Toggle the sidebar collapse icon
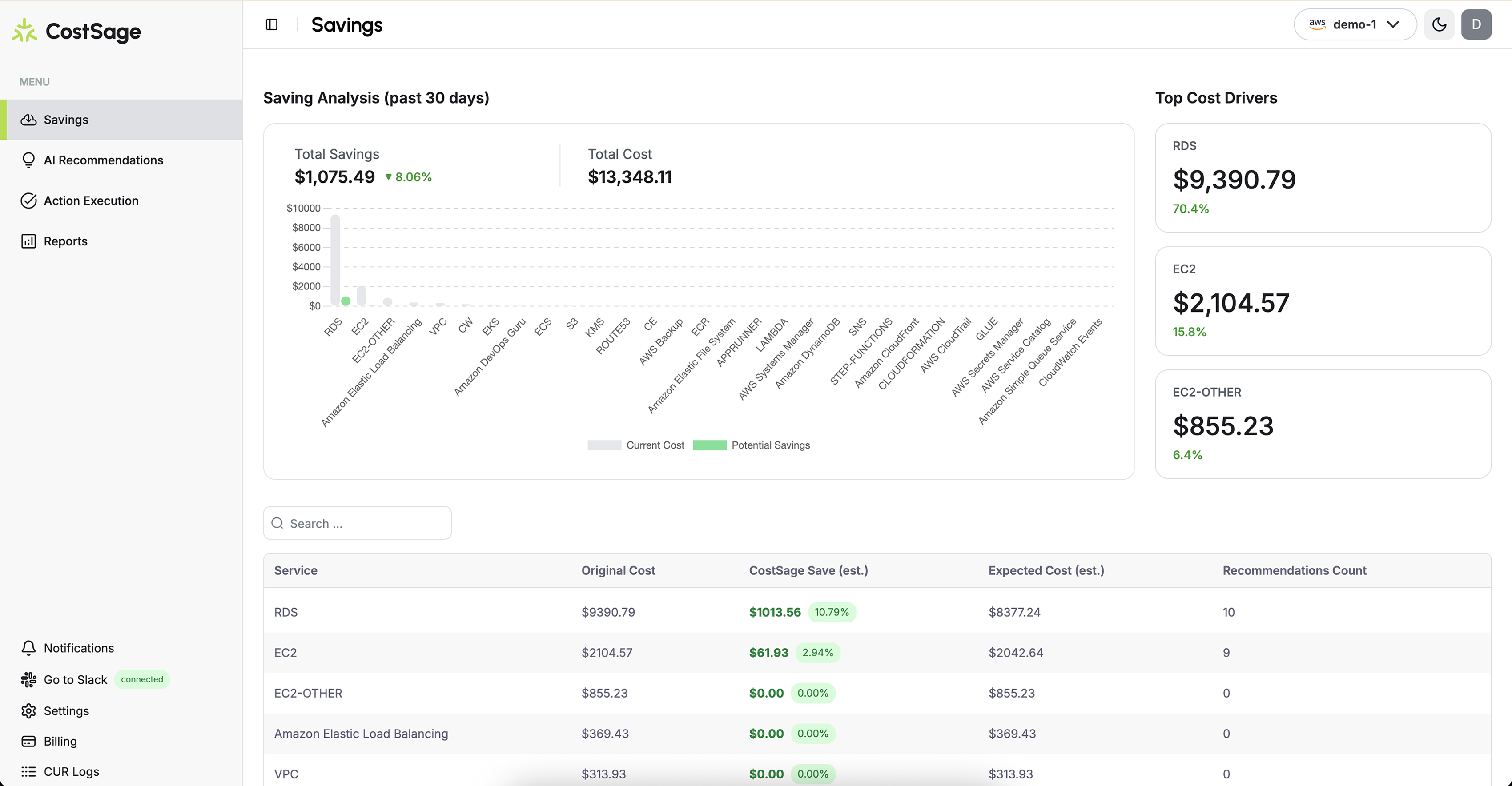 tap(271, 24)
